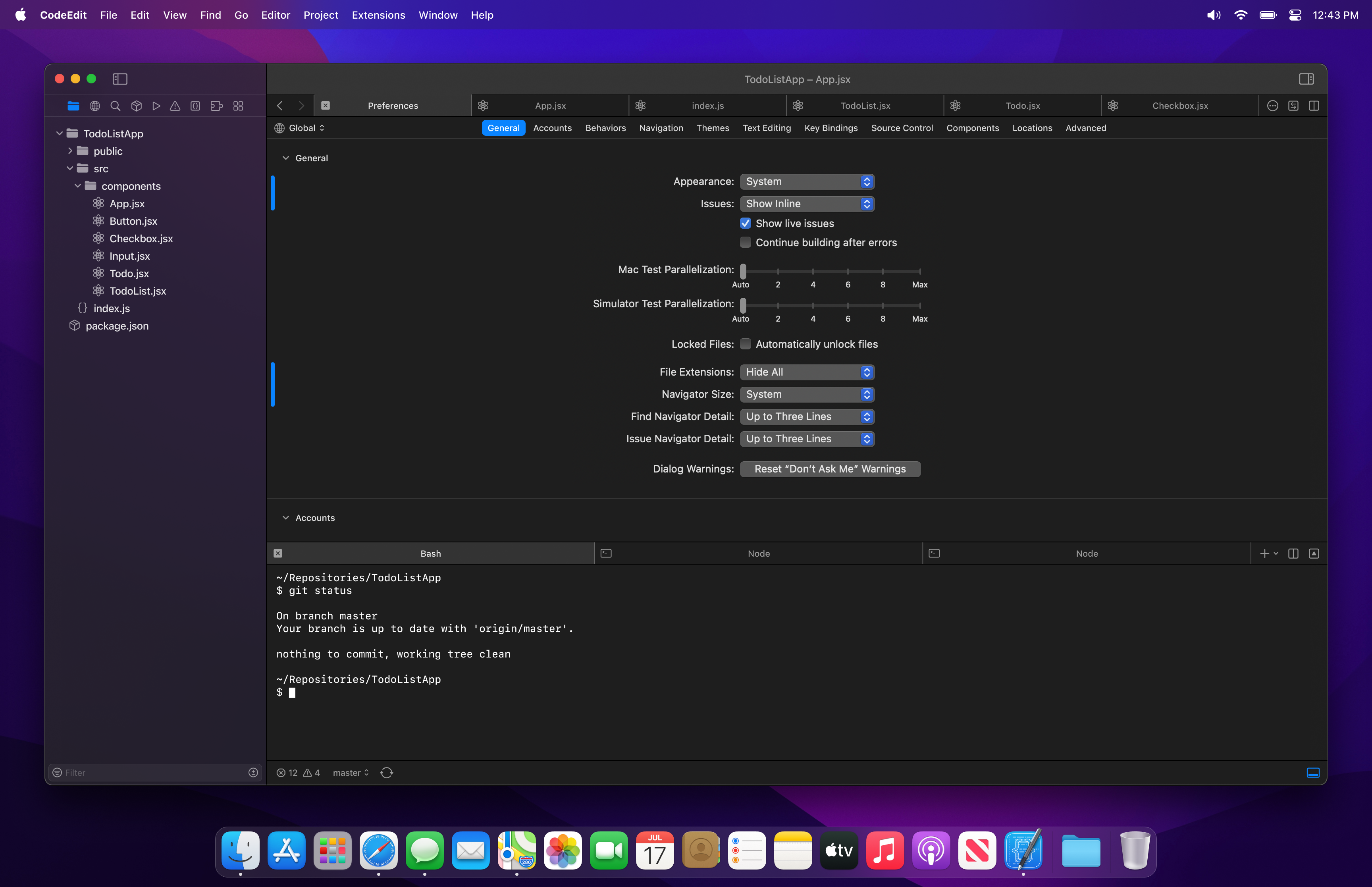Screen dimensions: 1372x887
Task: Uncheck Show live issues
Action: pos(746,224)
